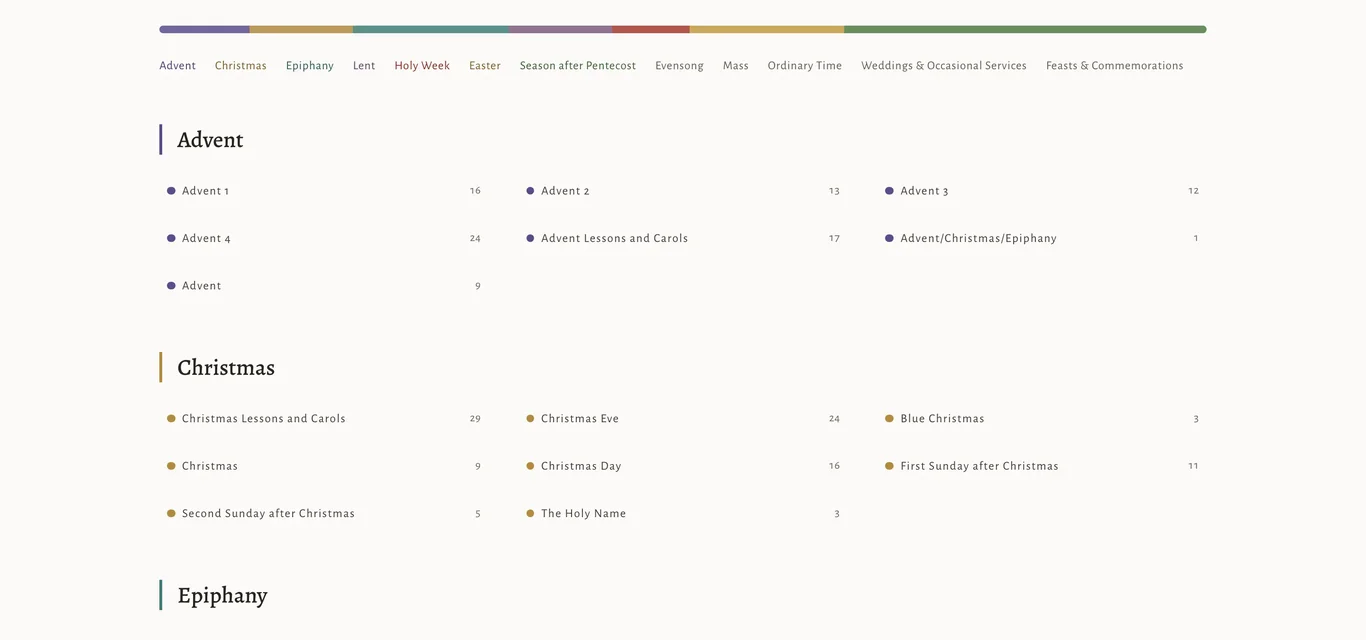Click the purple Advent segment of color bar
Image resolution: width=1366 pixels, height=640 pixels.
204,29
